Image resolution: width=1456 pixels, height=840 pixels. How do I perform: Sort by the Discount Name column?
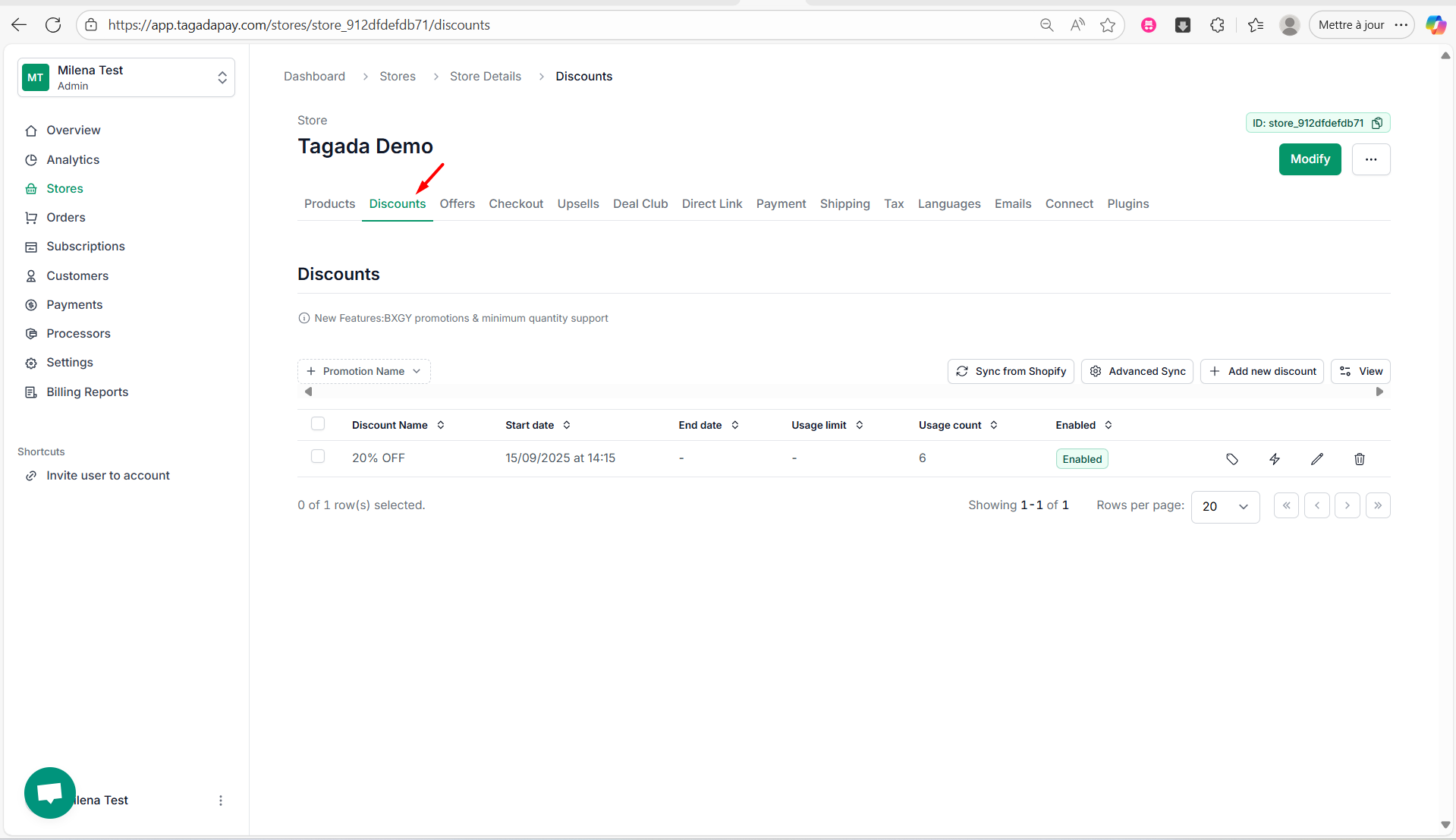(398, 425)
